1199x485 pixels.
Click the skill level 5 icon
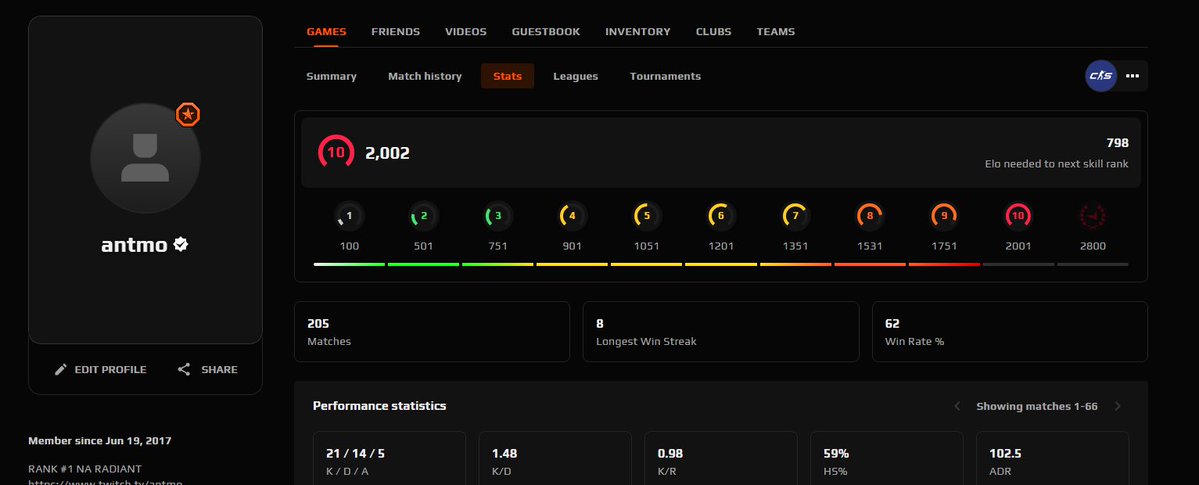[647, 216]
